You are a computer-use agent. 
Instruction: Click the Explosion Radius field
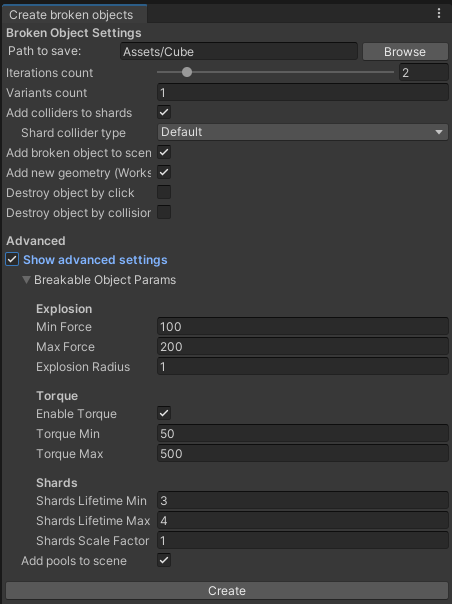303,366
